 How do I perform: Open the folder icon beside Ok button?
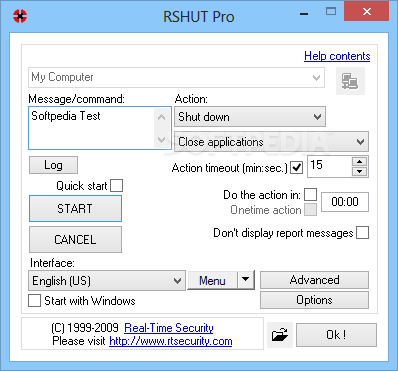280,335
